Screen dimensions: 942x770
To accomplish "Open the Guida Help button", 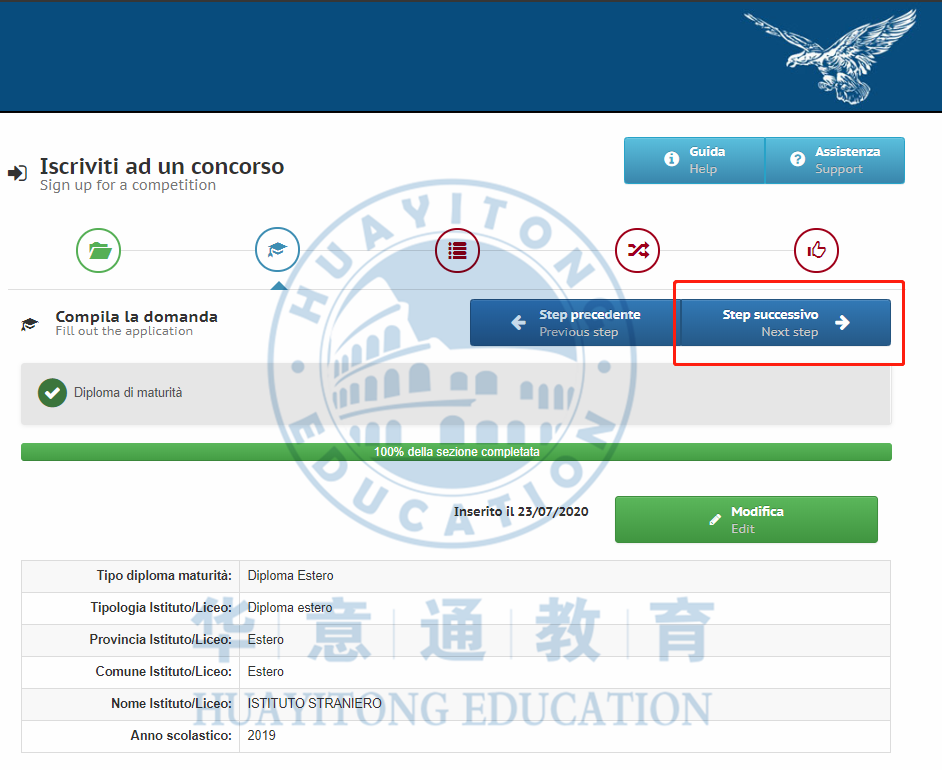I will 694,160.
